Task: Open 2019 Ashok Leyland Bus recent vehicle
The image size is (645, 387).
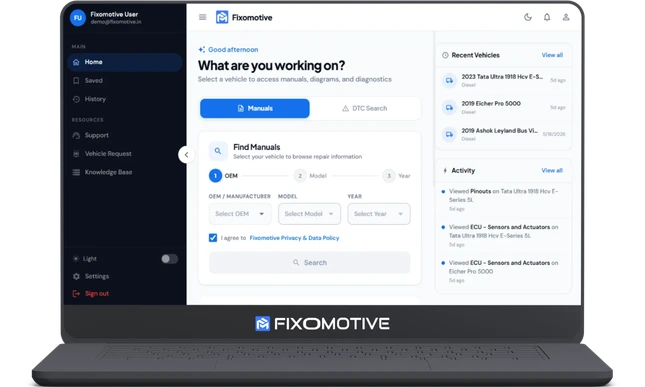Action: point(503,134)
